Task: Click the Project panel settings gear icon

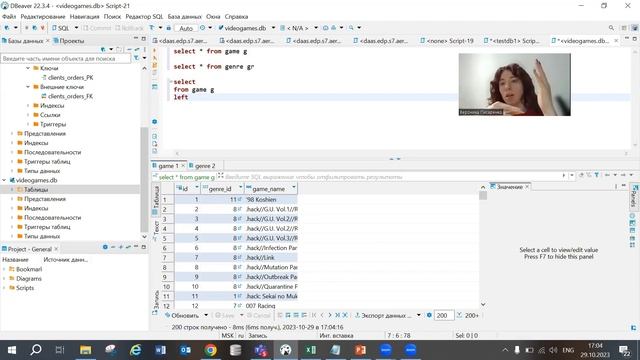Action: [105, 247]
